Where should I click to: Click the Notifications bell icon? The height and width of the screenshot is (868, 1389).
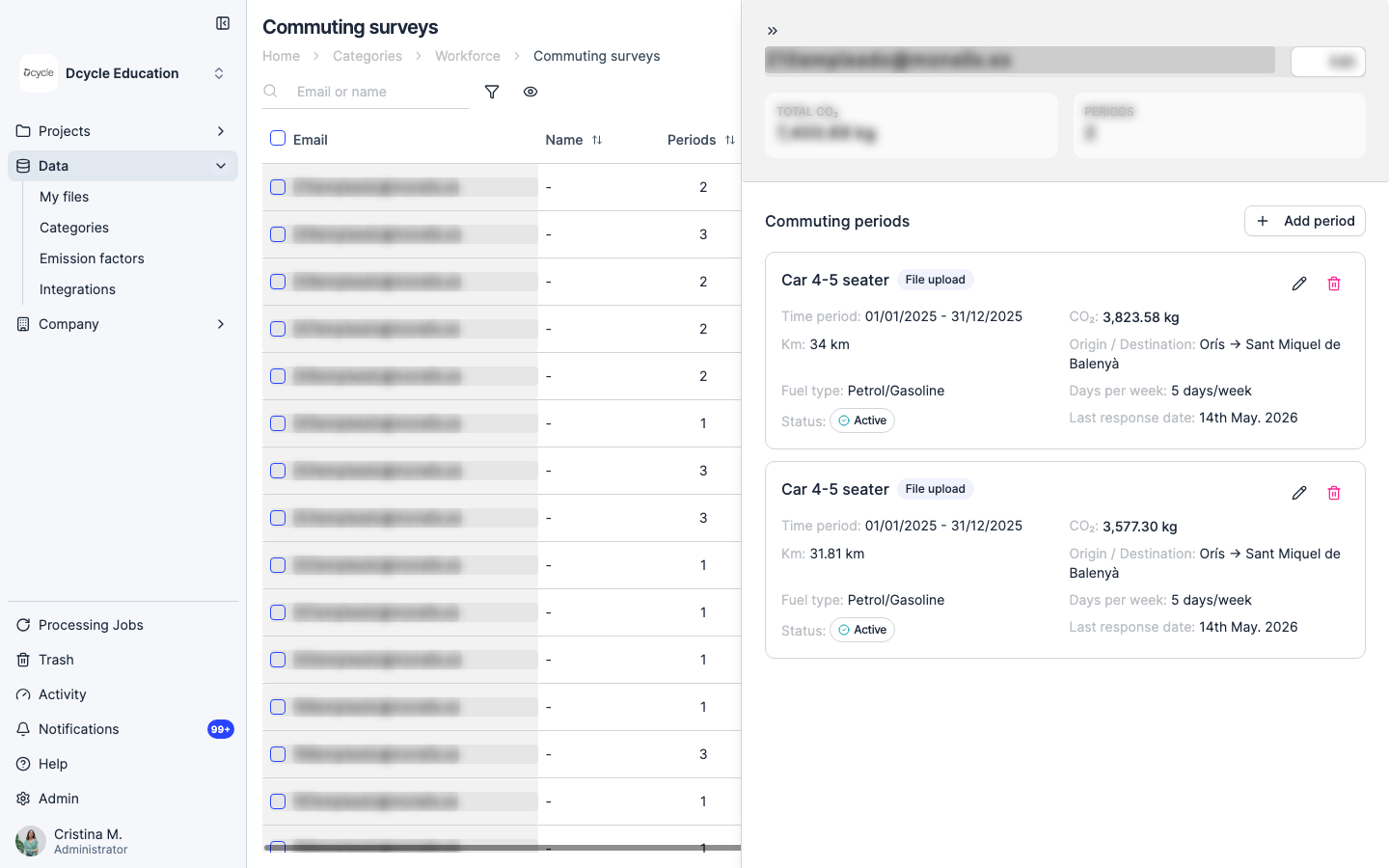pos(23,729)
